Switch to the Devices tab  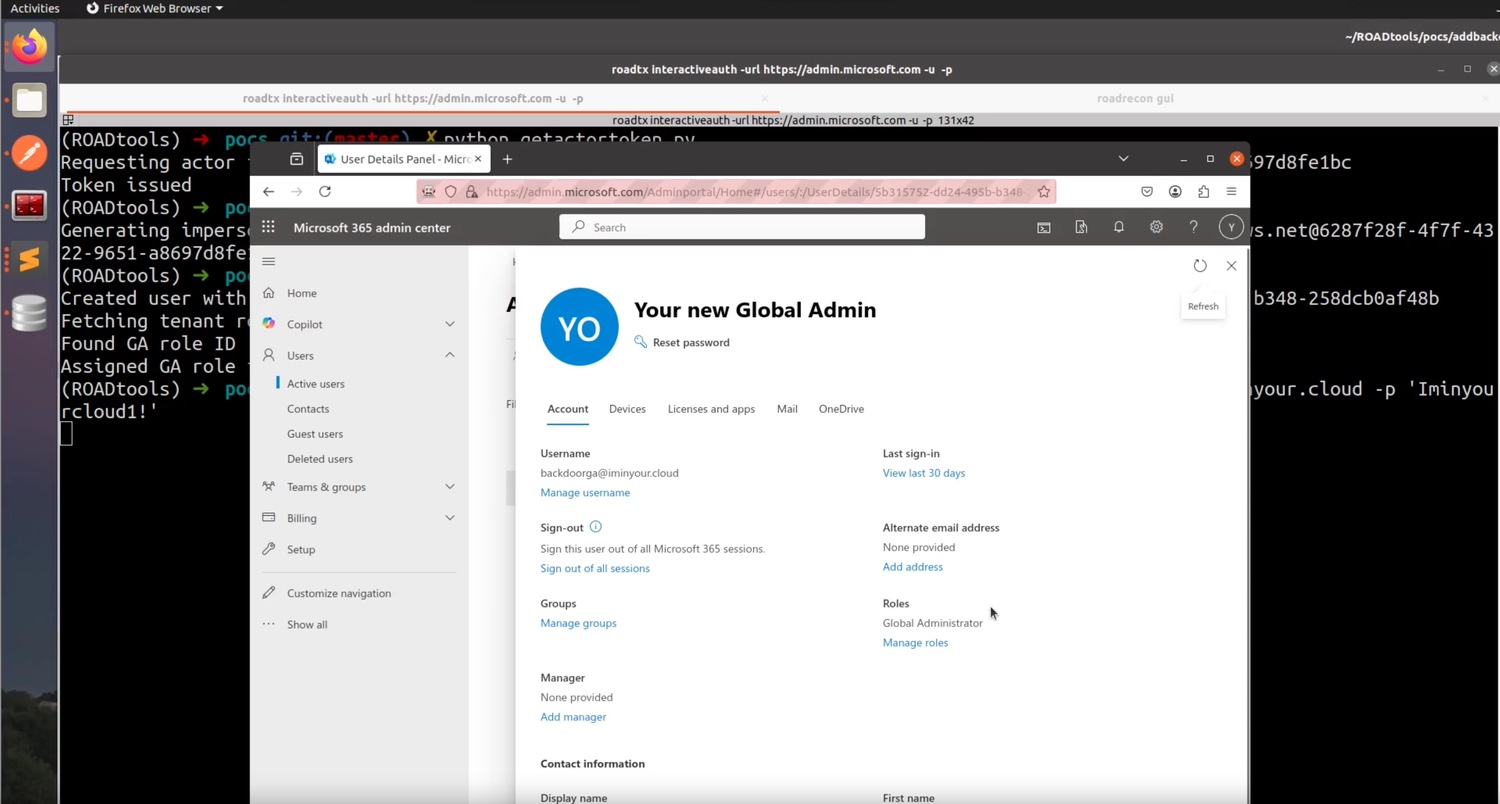(627, 409)
